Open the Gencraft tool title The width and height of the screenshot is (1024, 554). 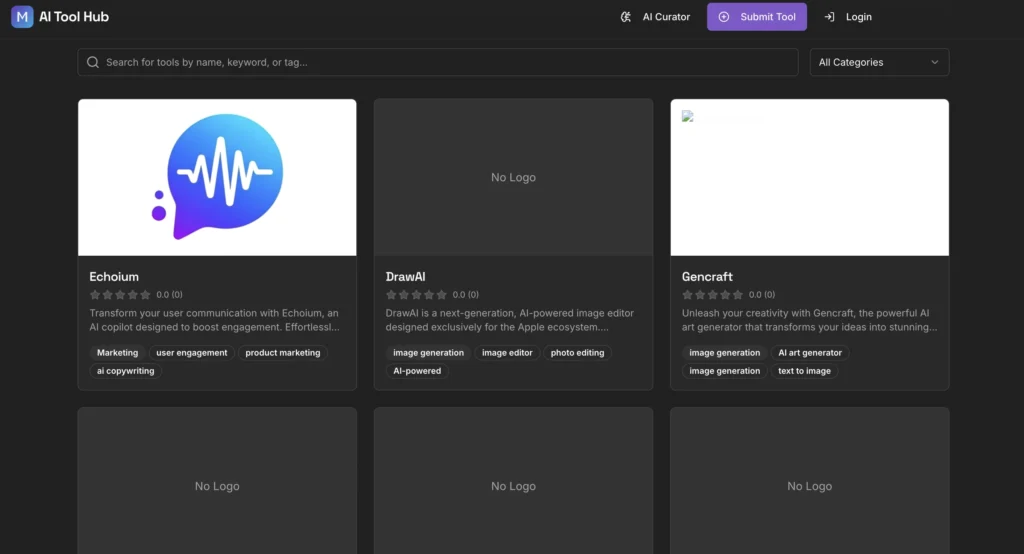click(707, 276)
